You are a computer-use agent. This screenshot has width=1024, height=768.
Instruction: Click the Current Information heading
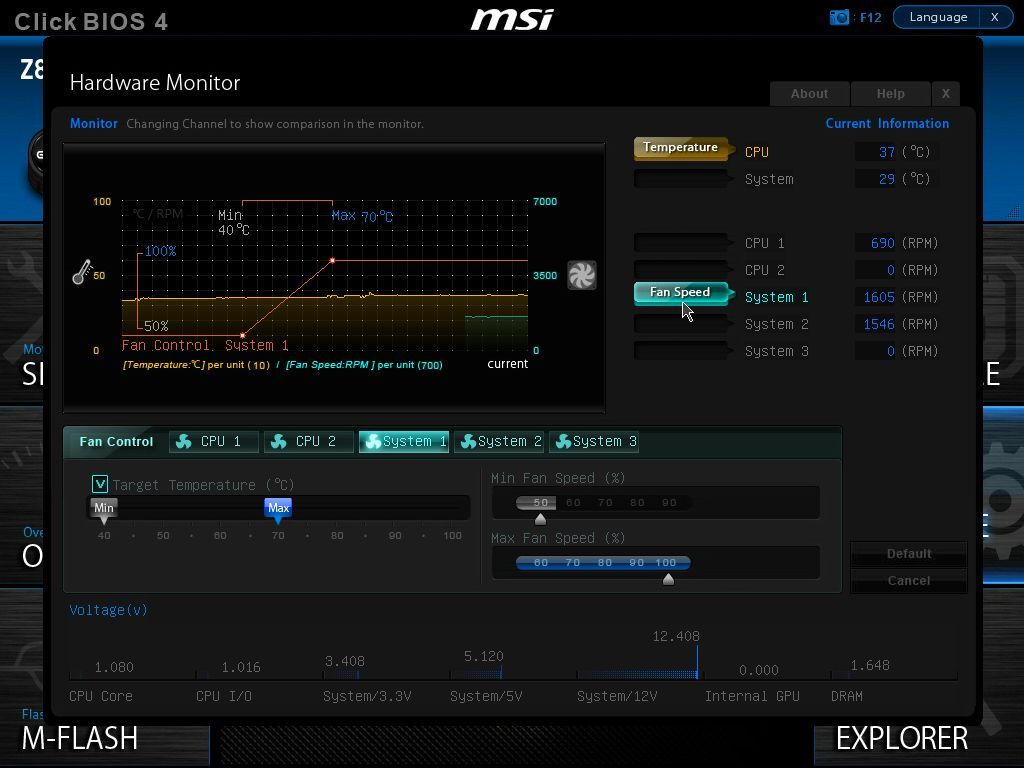click(x=887, y=123)
